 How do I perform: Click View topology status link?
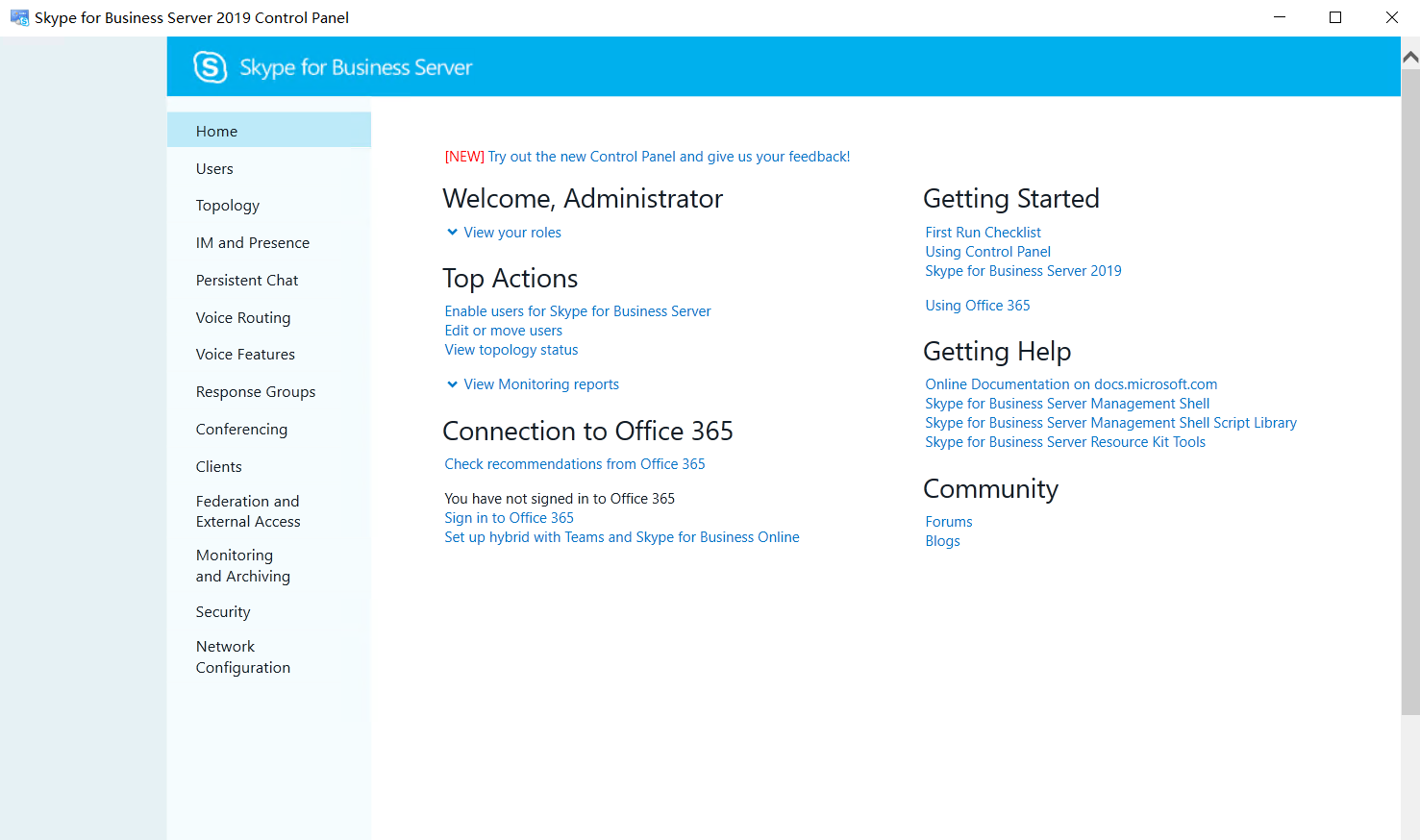point(511,350)
